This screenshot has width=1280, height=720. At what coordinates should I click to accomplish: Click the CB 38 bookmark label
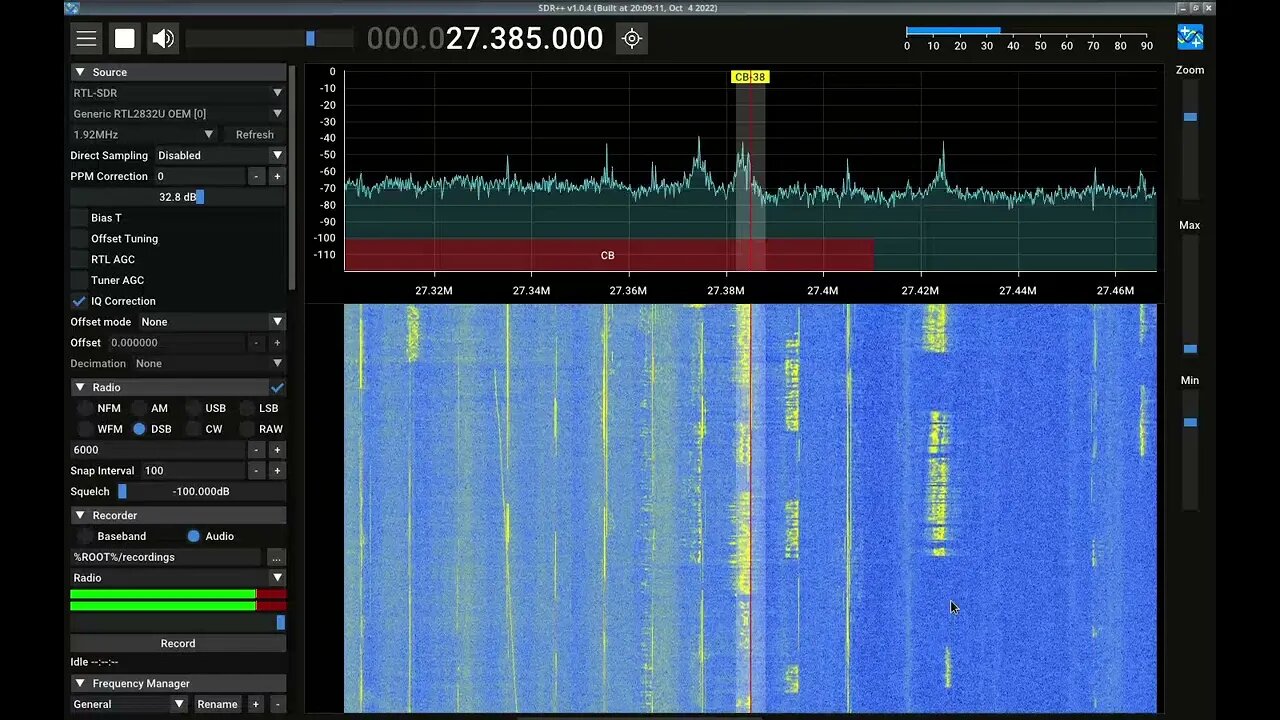pos(750,77)
